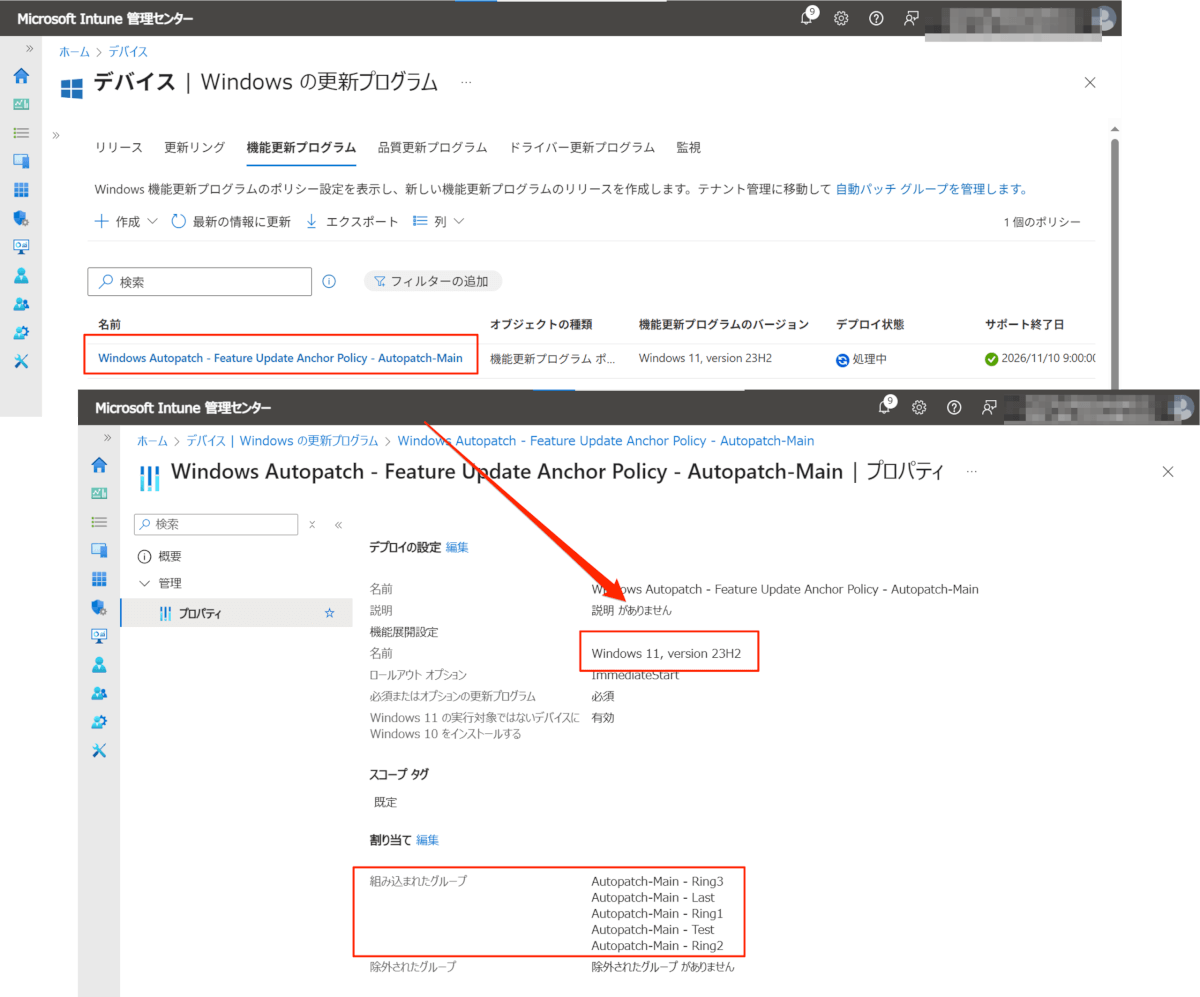Open Tenant administration icon in upper sidebar
Image resolution: width=1200 pixels, height=997 pixels.
[x=21, y=332]
